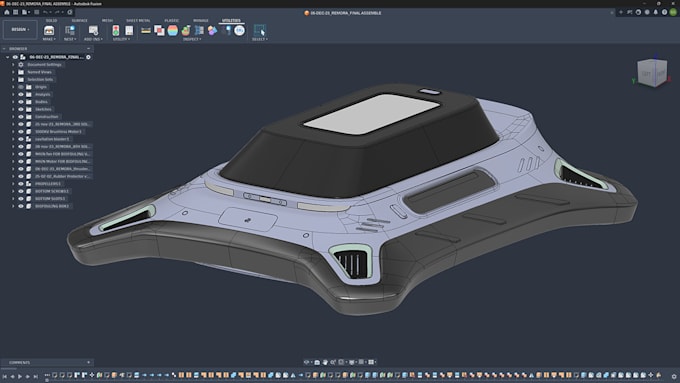Activate radio button beside root component
680x383 pixels.
(88, 57)
